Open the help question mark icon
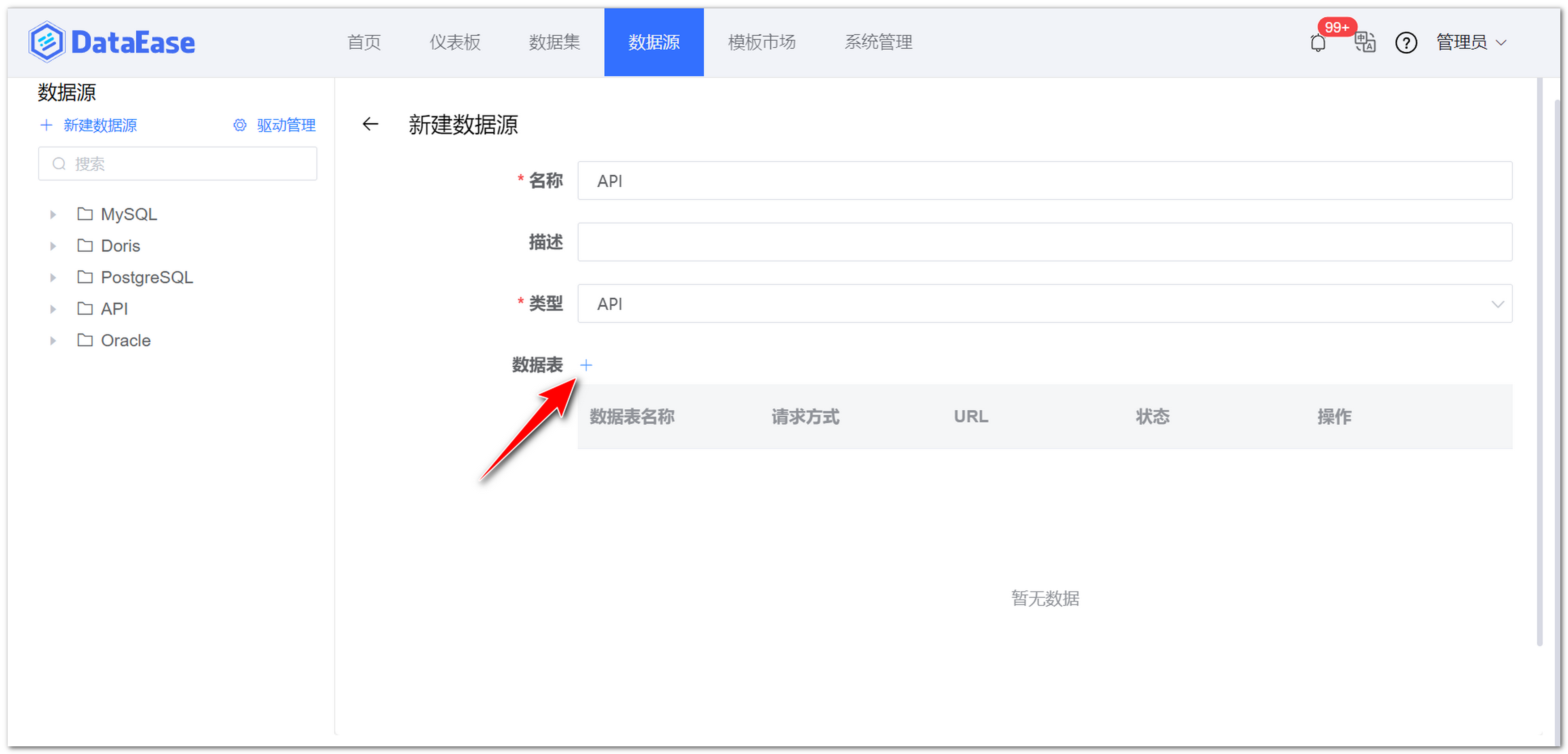Viewport: 1568px width, 754px height. [x=1406, y=42]
